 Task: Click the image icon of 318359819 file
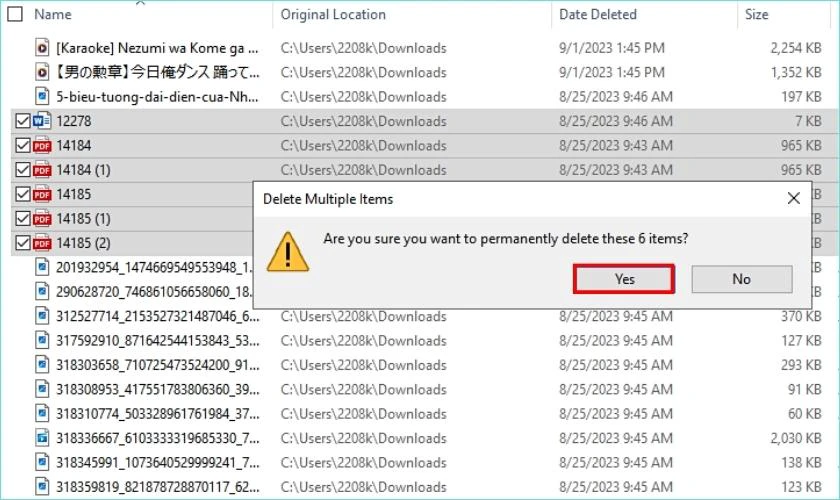tap(42, 487)
